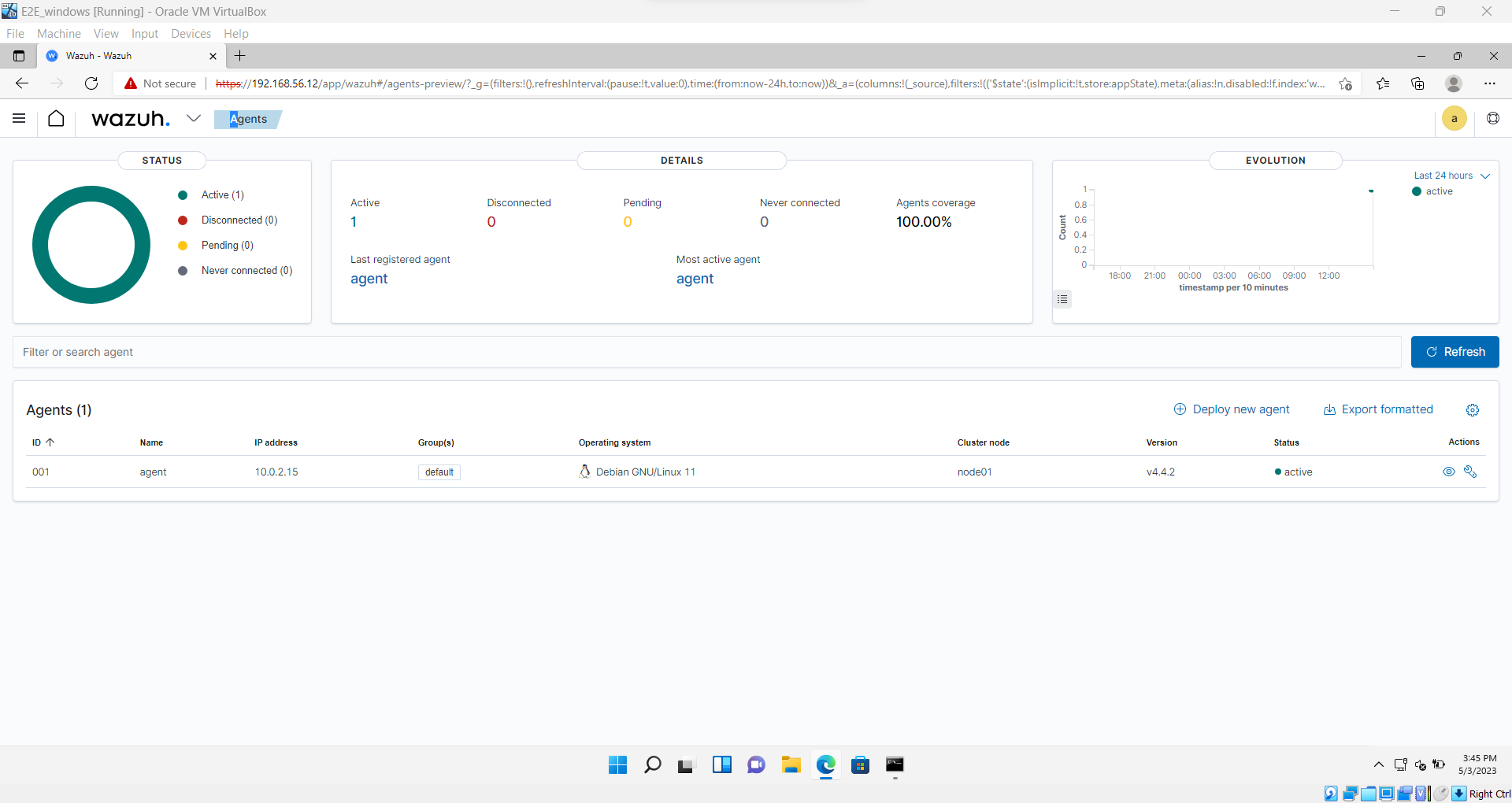Open VirtualBox Devices menu
The width and height of the screenshot is (1512, 803).
click(x=191, y=34)
